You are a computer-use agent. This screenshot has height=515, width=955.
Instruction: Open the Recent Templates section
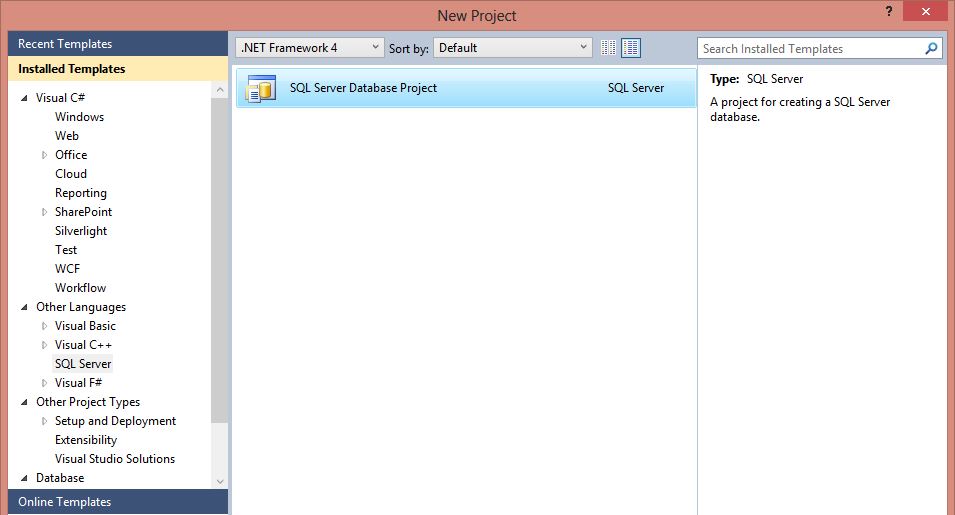pos(118,44)
